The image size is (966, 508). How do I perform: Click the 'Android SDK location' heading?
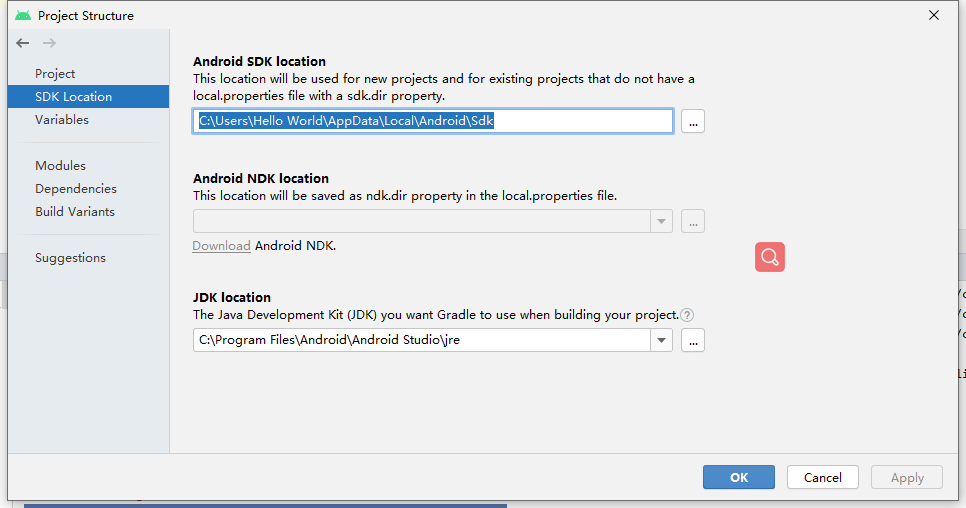click(x=259, y=62)
